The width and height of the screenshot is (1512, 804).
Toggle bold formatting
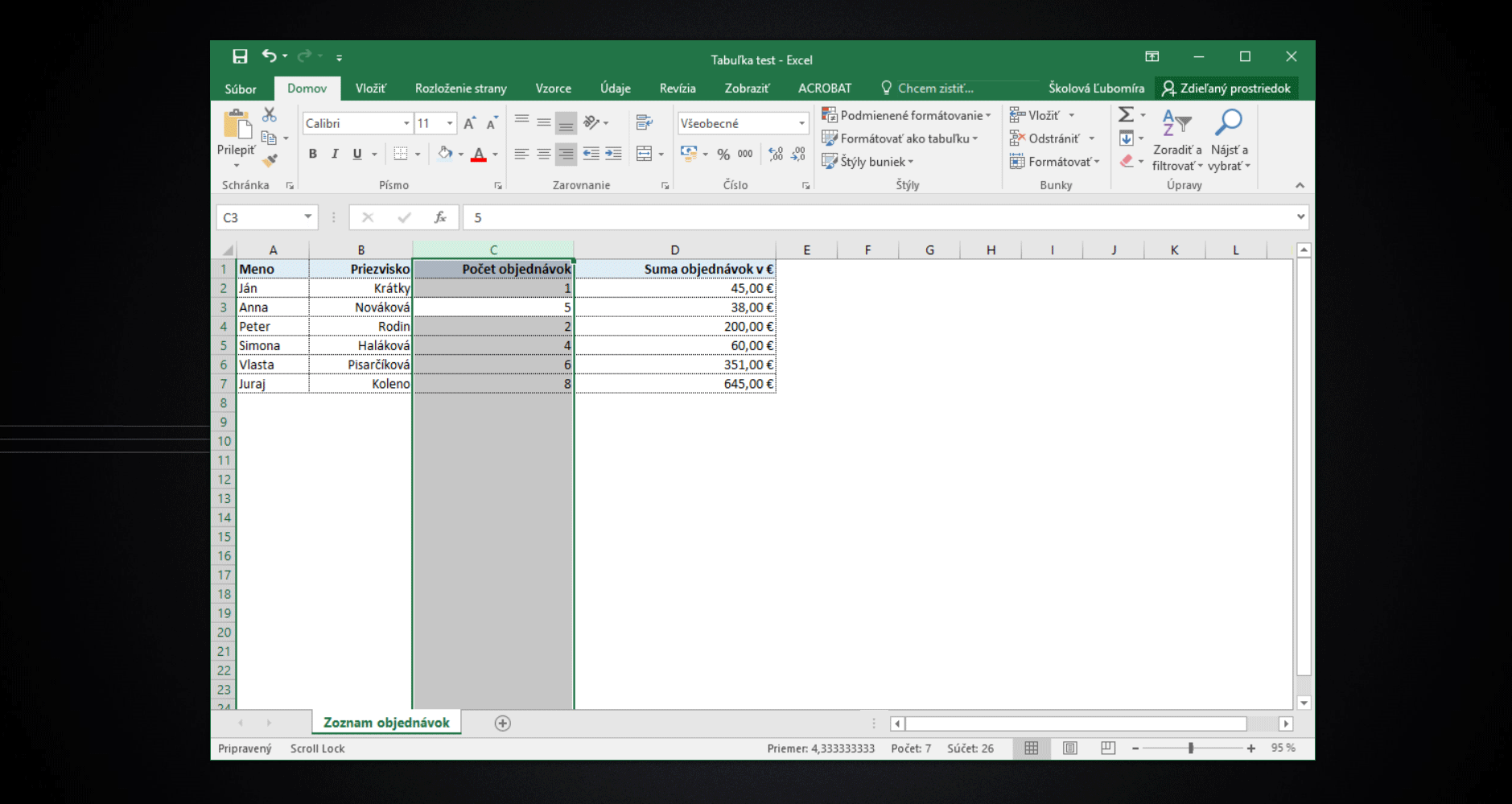(x=313, y=155)
